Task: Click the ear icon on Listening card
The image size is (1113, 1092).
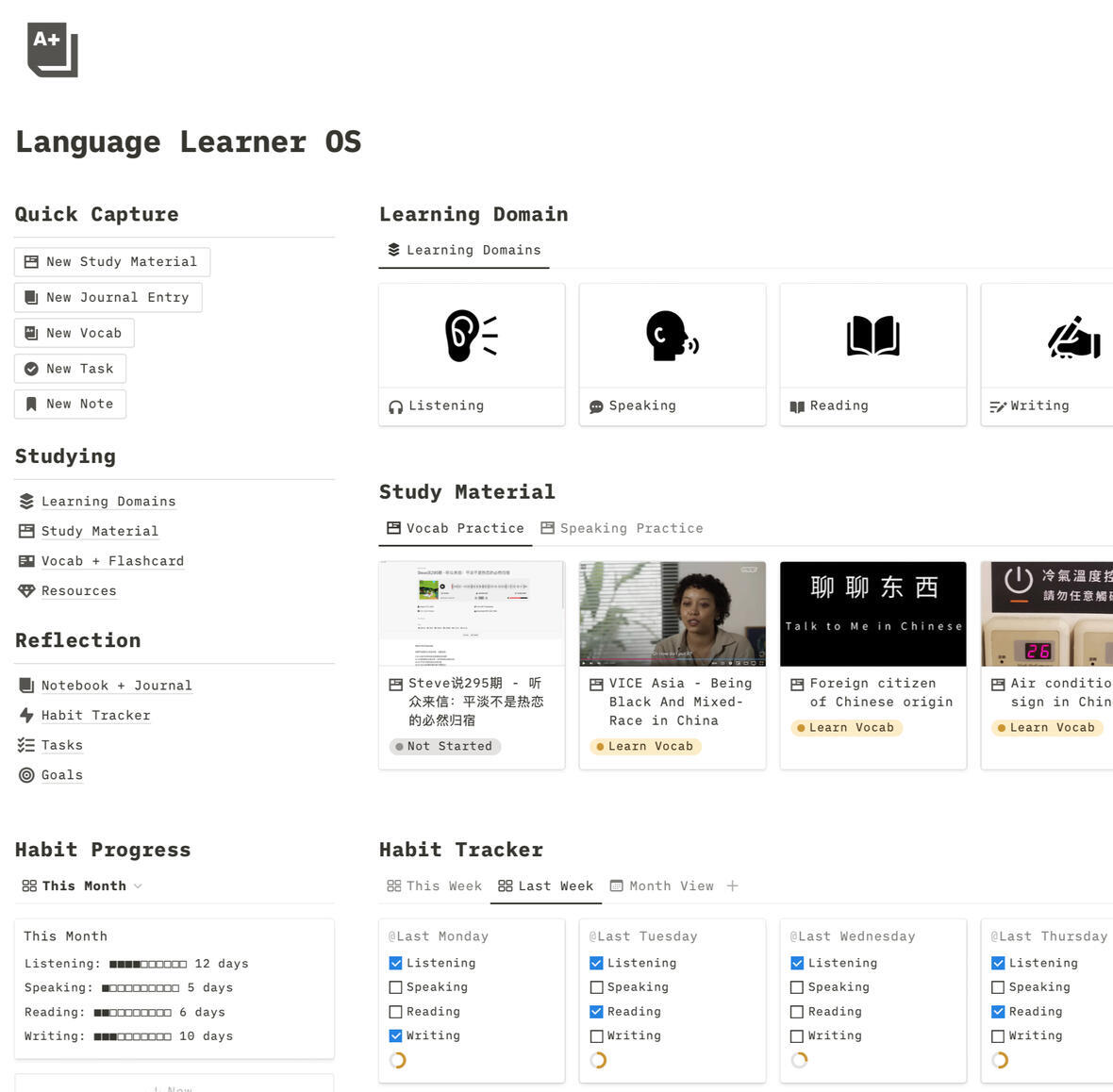Action: point(471,336)
